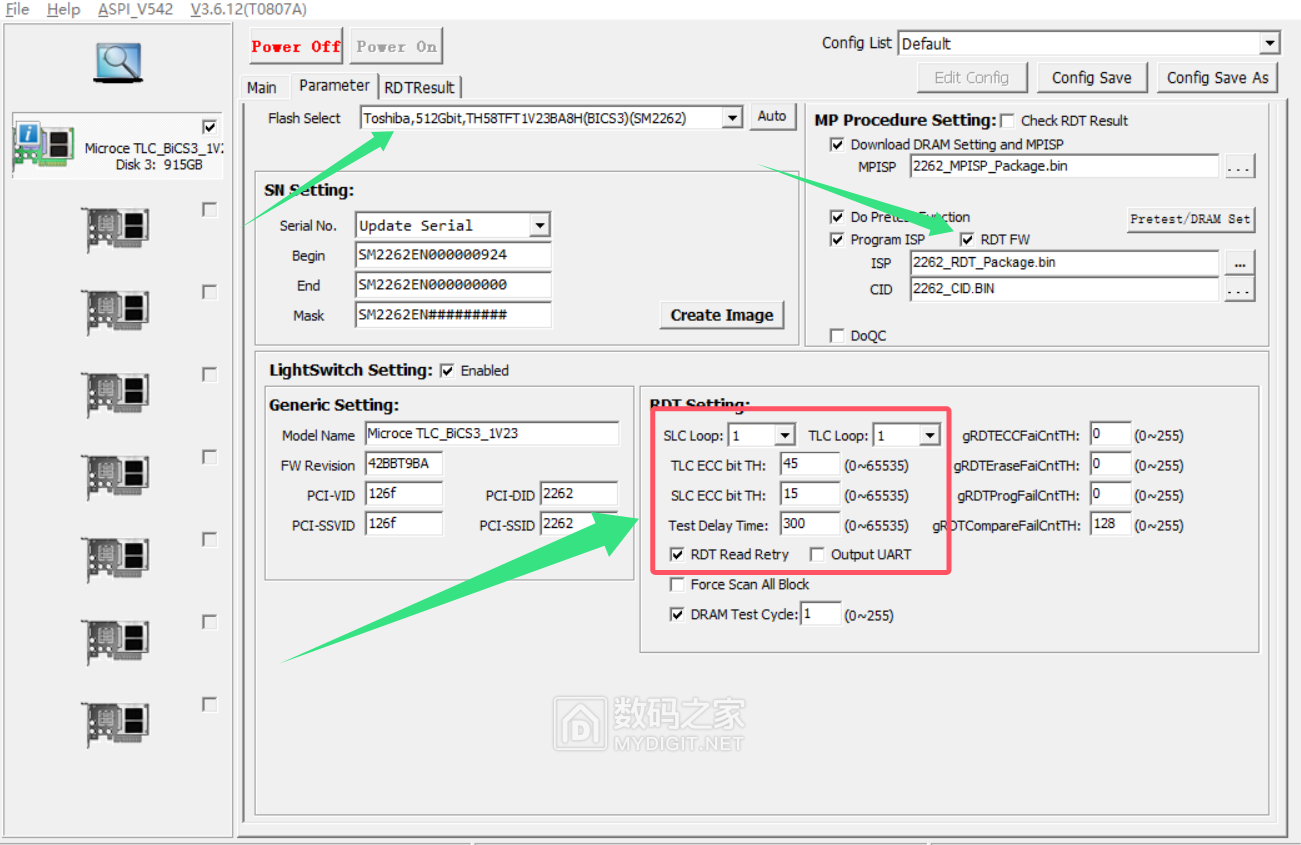Click the CID file path field
This screenshot has height=845, width=1301.
pyautogui.click(x=1064, y=289)
